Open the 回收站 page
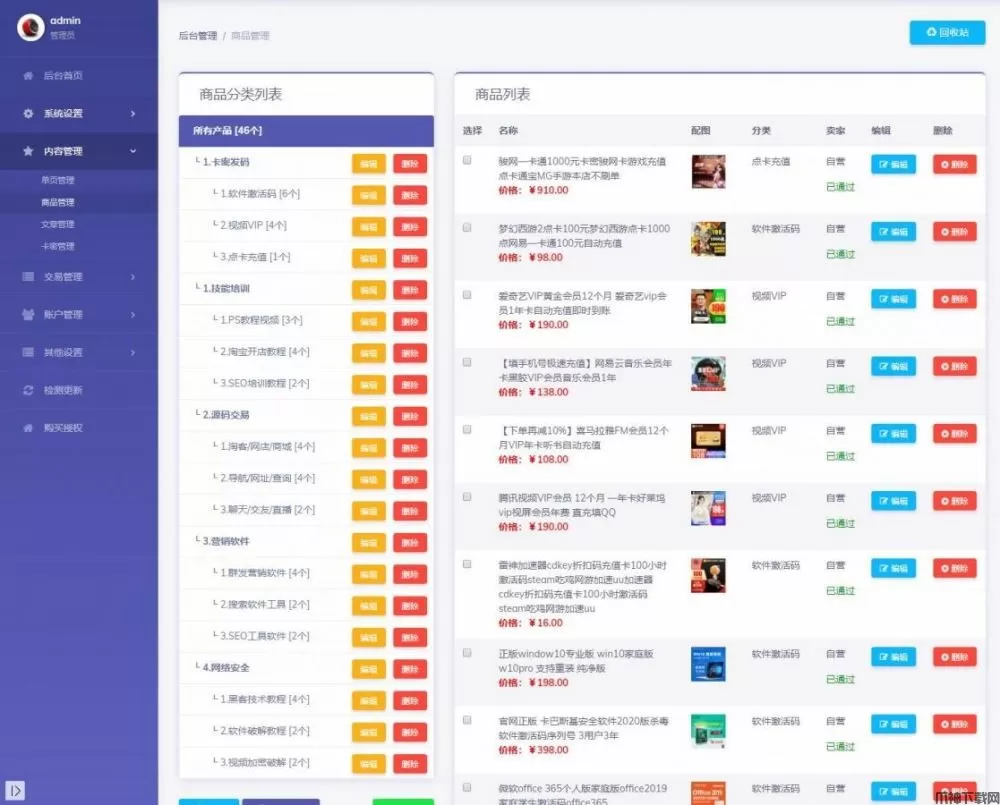The image size is (1000, 805). tap(946, 33)
